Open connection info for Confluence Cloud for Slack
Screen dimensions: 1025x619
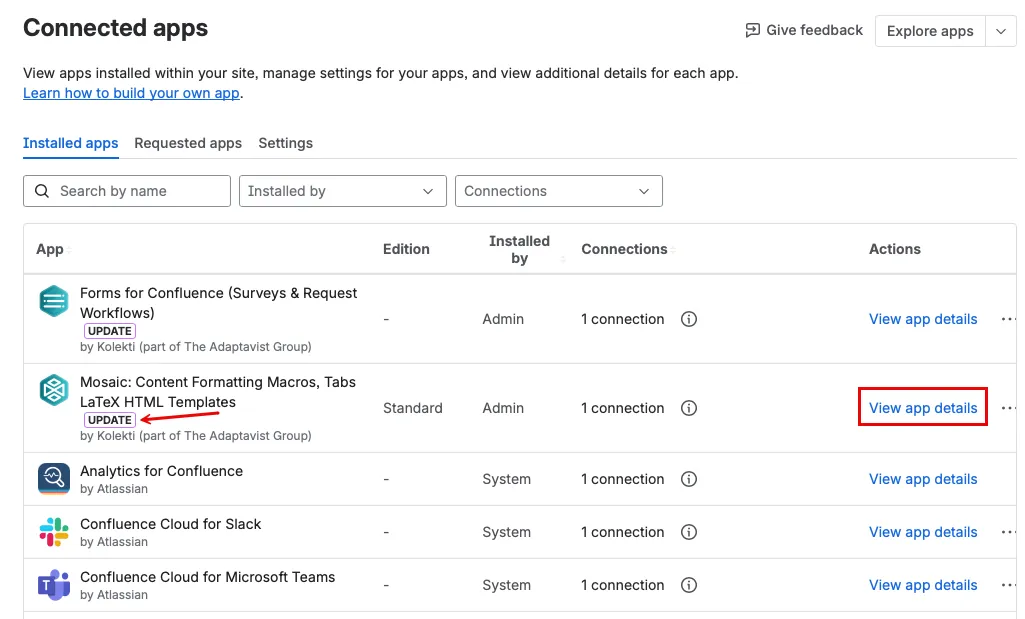point(689,532)
